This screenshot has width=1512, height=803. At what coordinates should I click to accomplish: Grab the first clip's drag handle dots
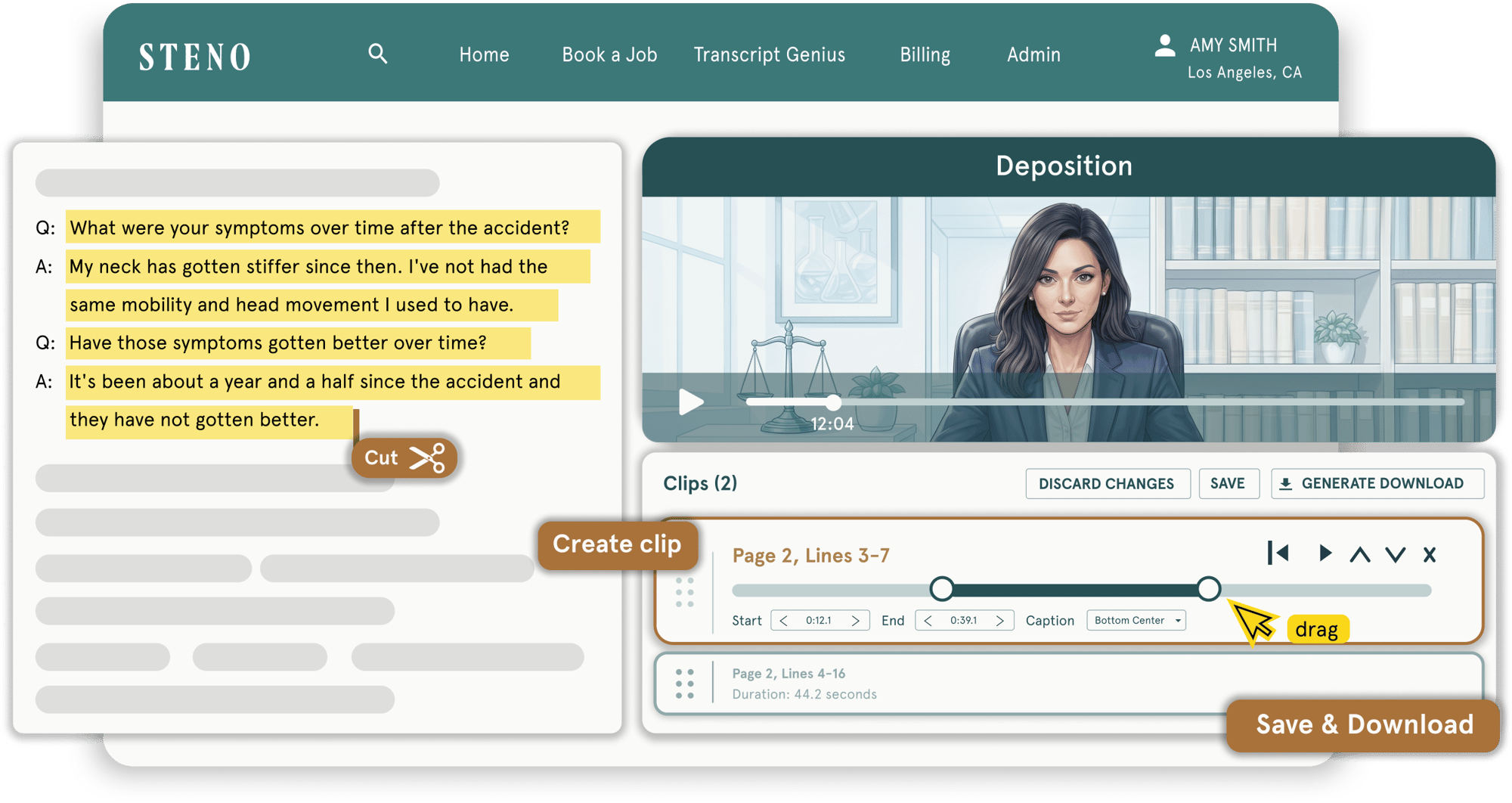pyautogui.click(x=685, y=593)
